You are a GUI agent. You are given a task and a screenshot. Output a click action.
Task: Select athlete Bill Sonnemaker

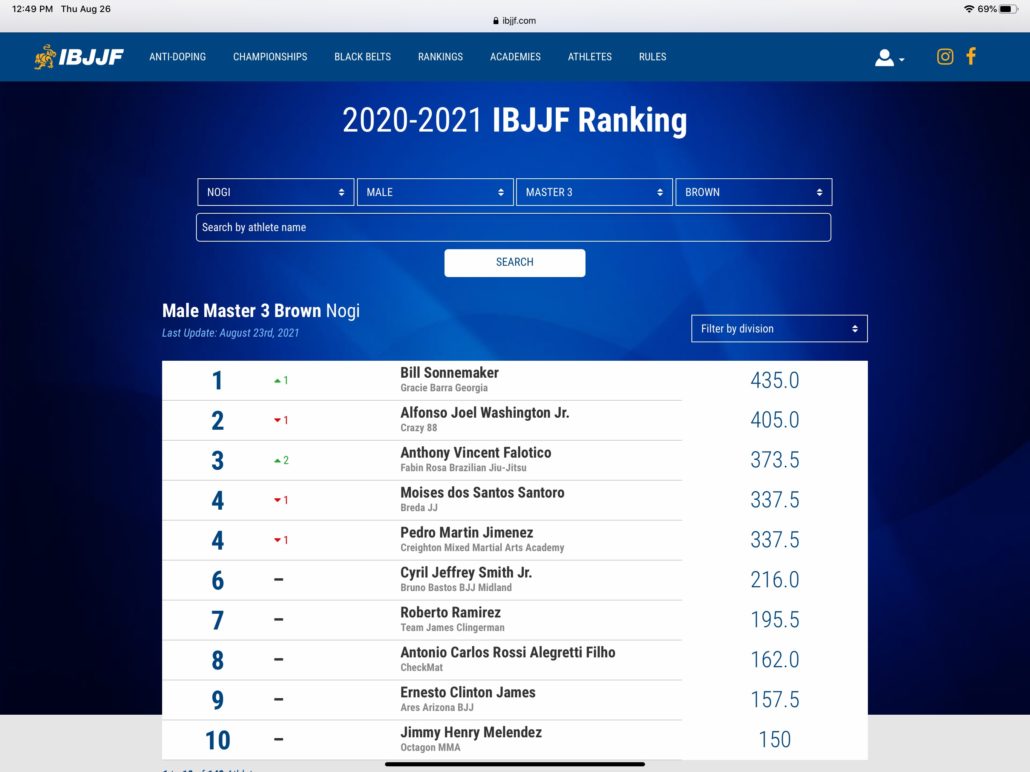pos(449,373)
